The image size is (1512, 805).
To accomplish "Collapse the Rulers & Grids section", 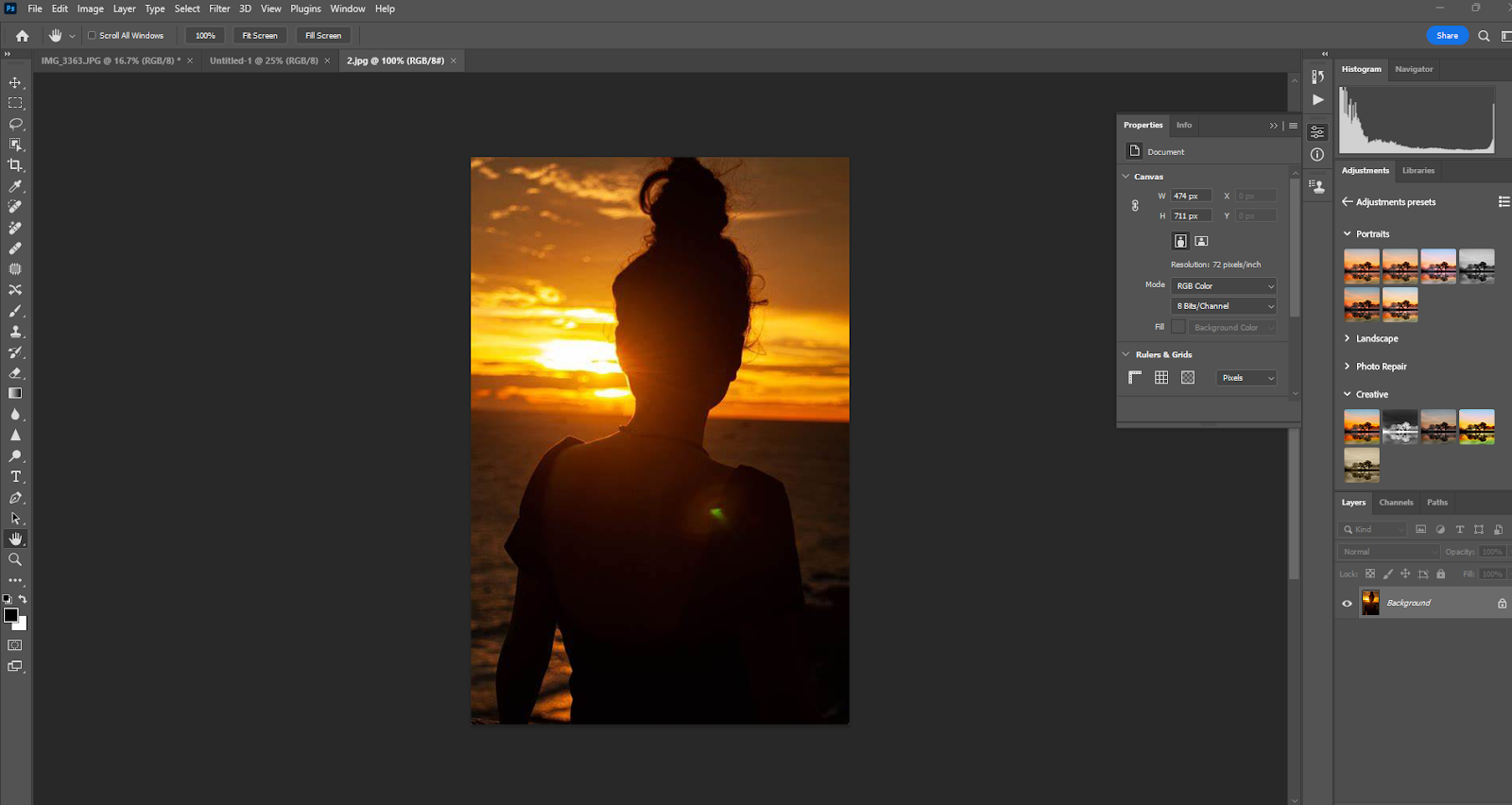I will [x=1125, y=354].
